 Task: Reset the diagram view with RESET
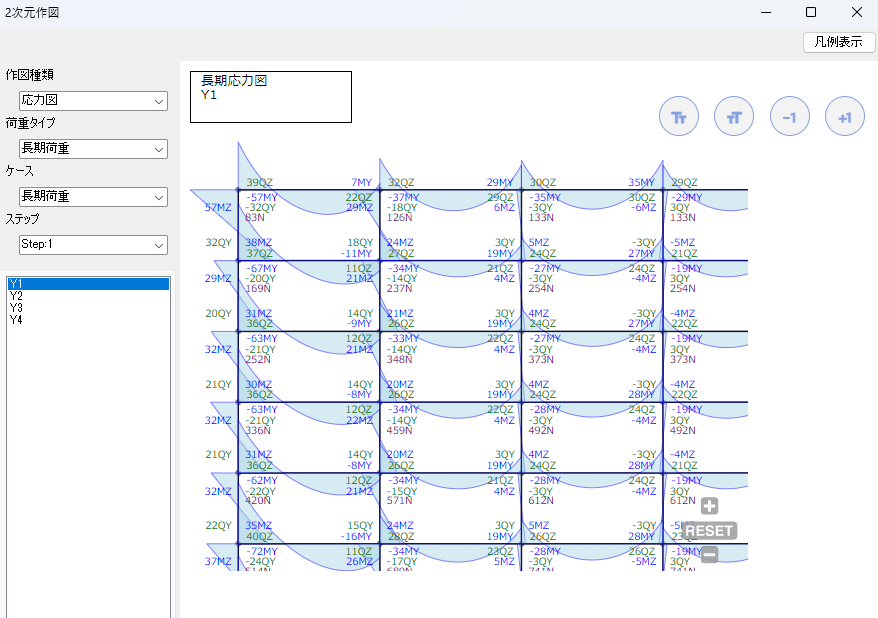[709, 530]
